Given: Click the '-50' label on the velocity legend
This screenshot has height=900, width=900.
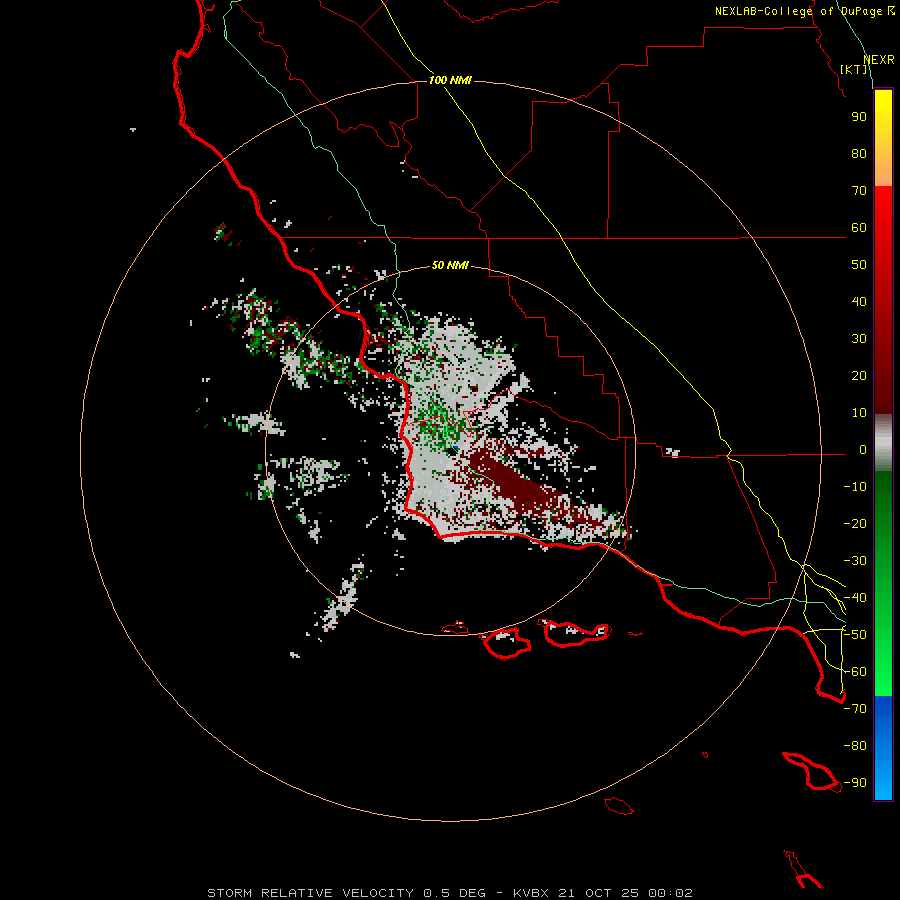Looking at the screenshot, I should (x=855, y=635).
